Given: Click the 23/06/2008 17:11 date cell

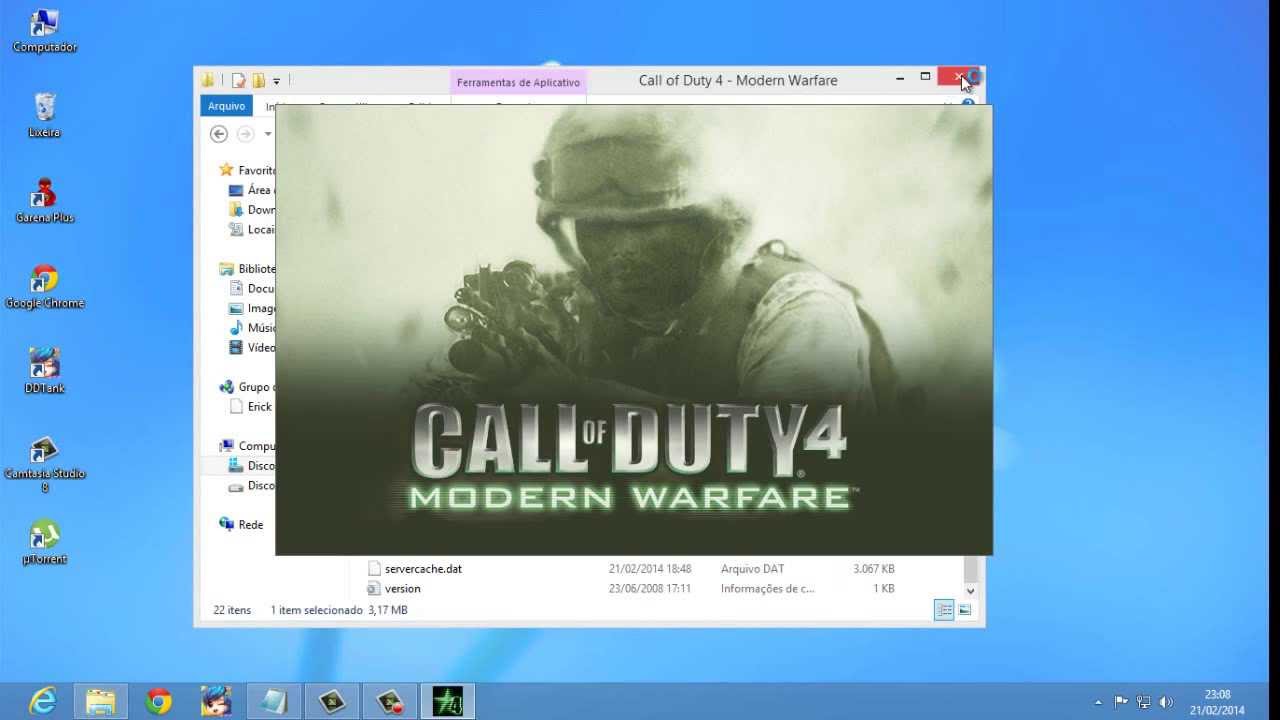Looking at the screenshot, I should (650, 588).
